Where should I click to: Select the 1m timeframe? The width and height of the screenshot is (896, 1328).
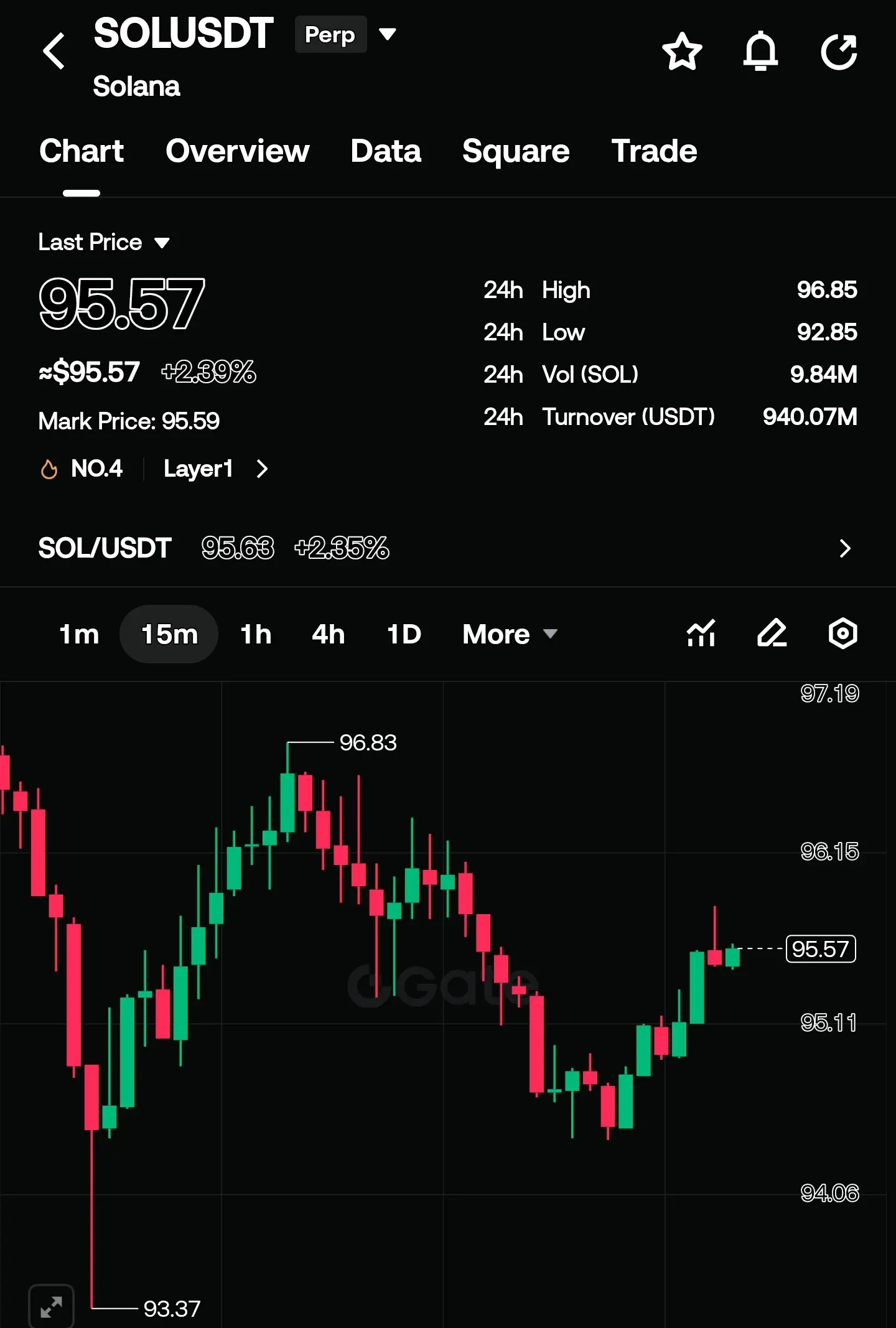79,634
